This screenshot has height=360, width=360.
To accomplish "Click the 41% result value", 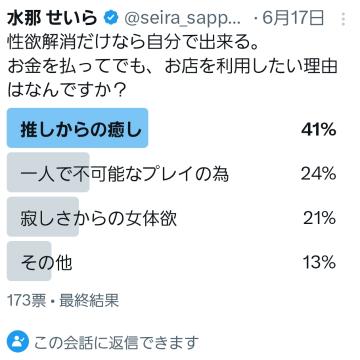I will (318, 130).
